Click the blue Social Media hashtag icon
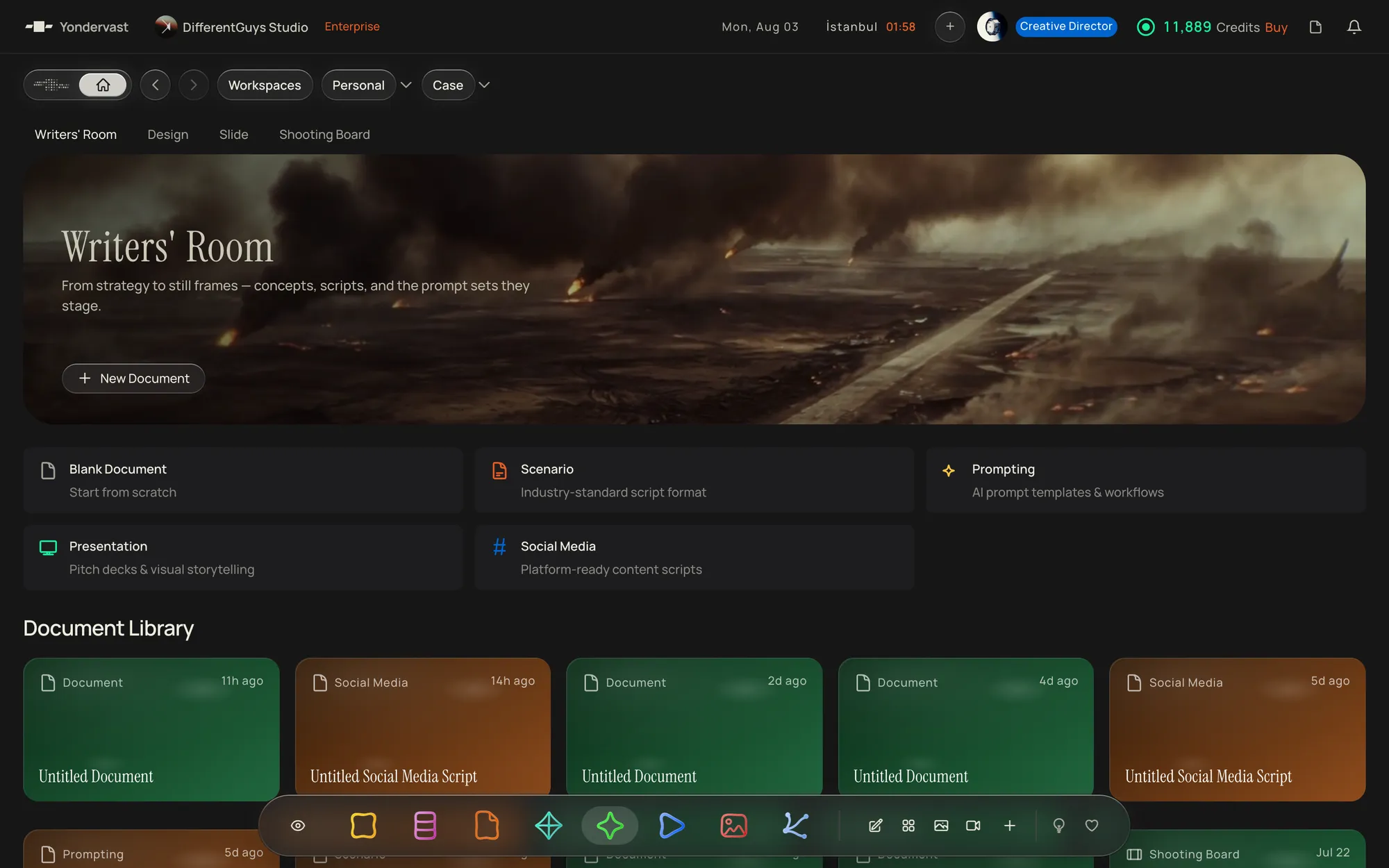1389x868 pixels. 499,547
